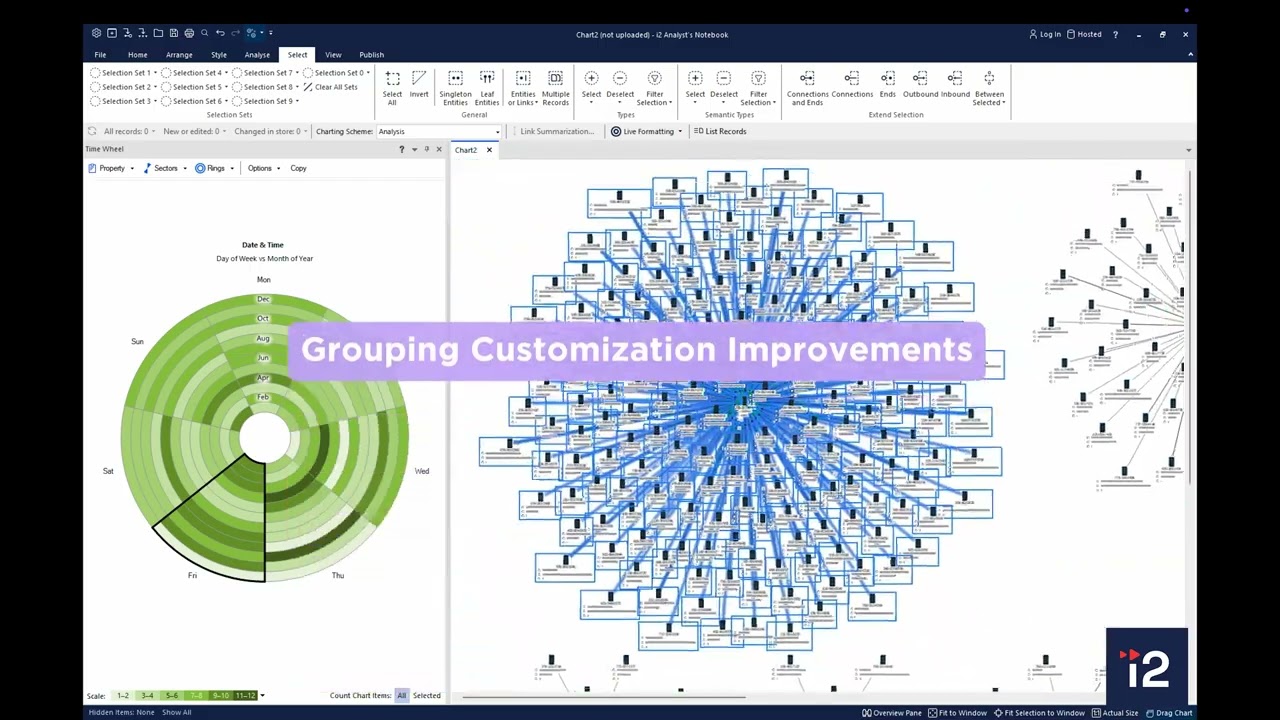Switch to the Analyse ribbon tab
The image size is (1280, 720).
257,55
